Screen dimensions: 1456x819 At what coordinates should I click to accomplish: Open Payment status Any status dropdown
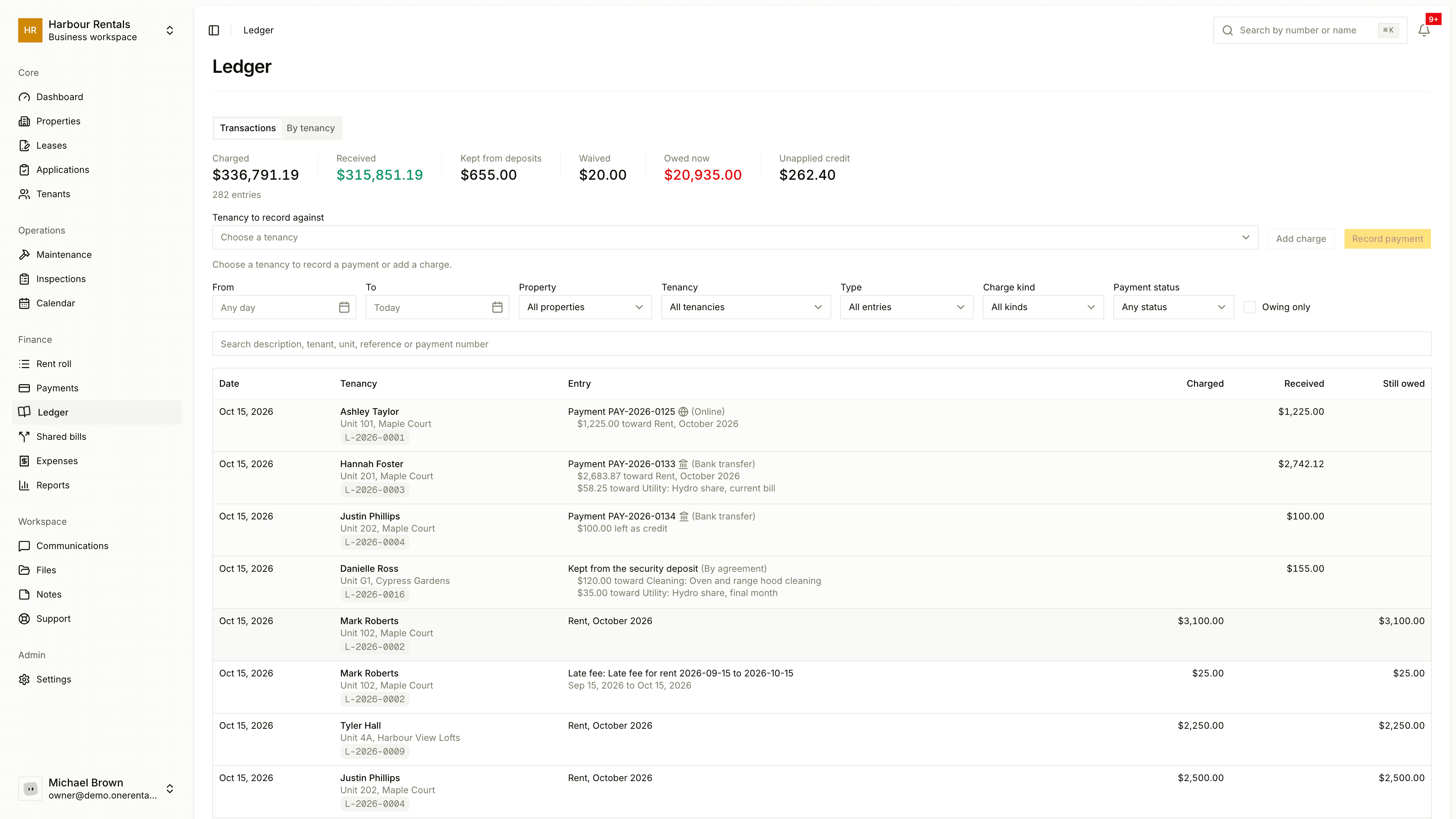click(x=1174, y=307)
